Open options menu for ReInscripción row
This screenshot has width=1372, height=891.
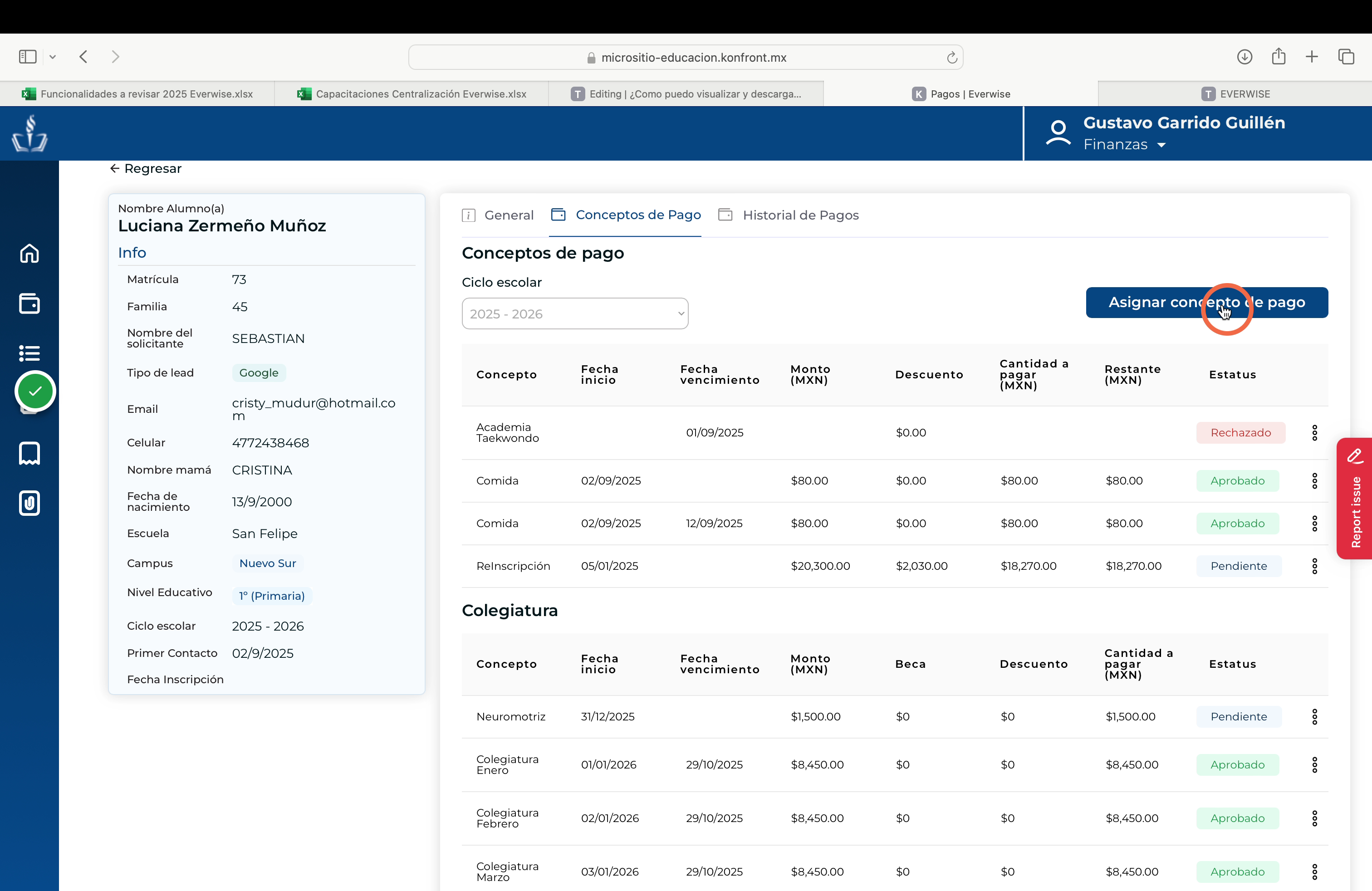tap(1314, 566)
